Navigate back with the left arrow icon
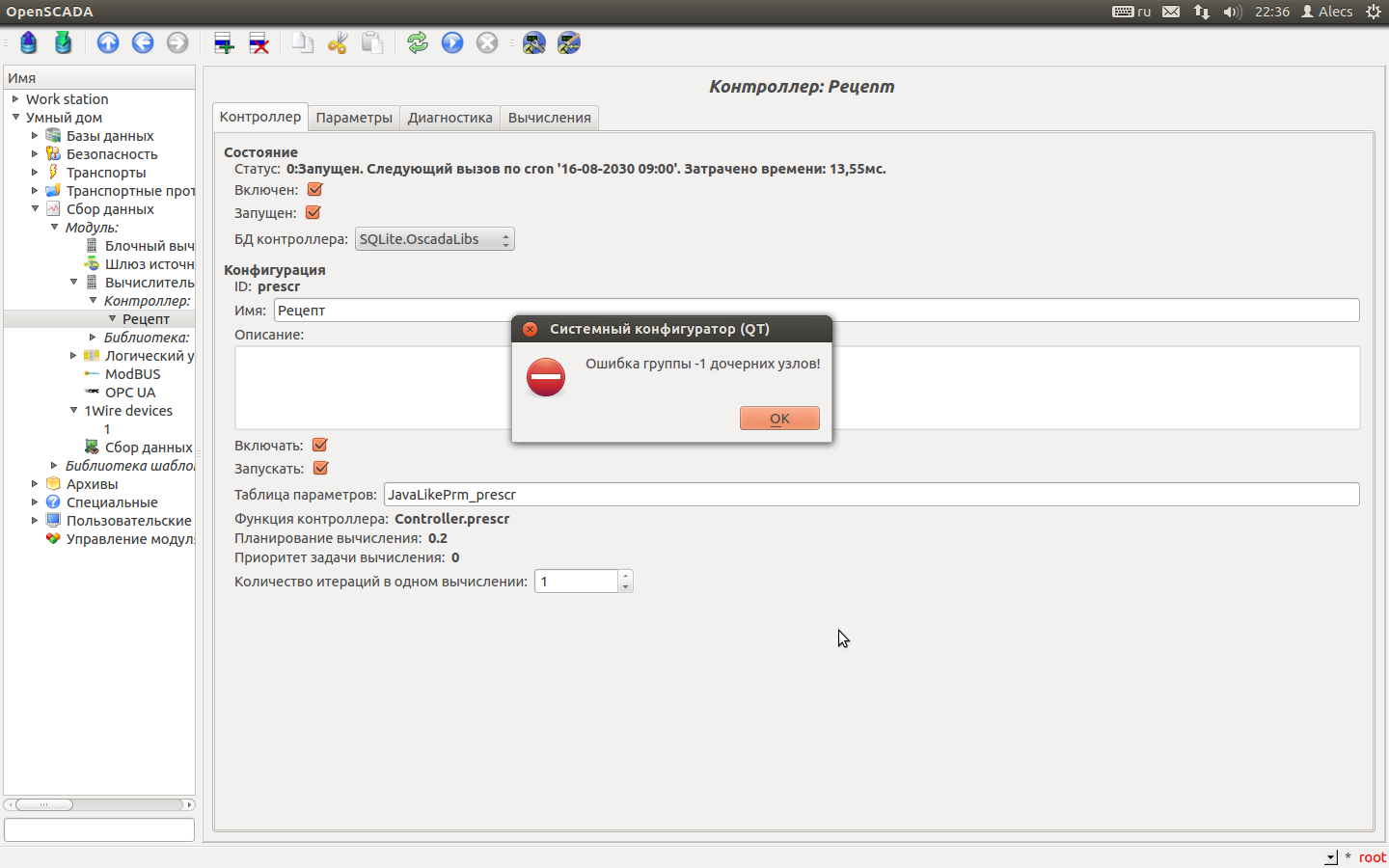The image size is (1389, 868). click(x=143, y=42)
